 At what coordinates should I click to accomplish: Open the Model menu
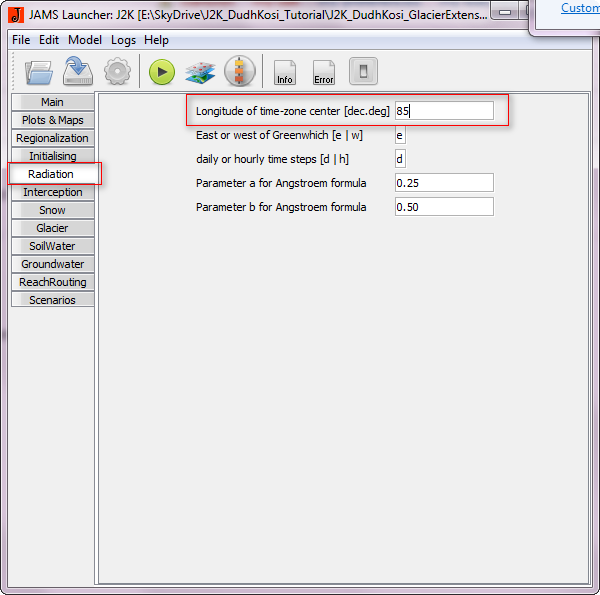coord(85,40)
